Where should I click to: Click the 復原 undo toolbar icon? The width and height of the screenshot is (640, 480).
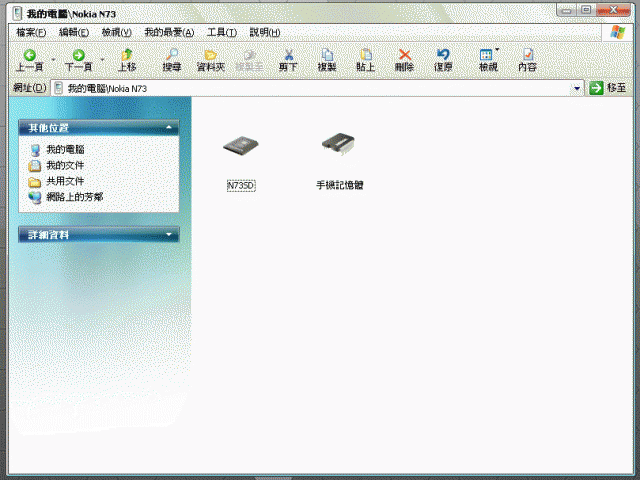[443, 55]
